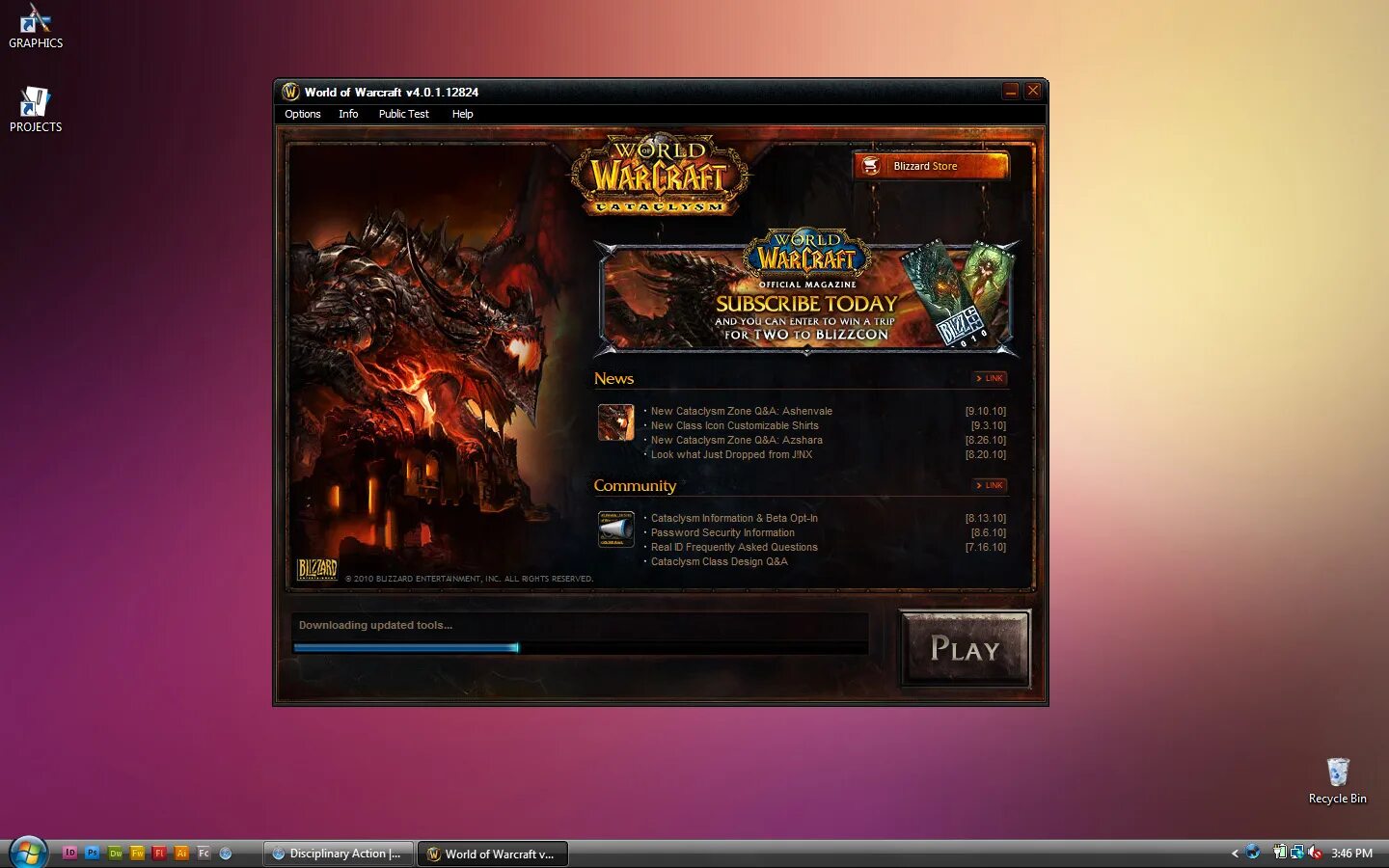Screen dimensions: 1389x868
Task: Open Cataclysm Class Design Q&A
Action: (x=719, y=561)
